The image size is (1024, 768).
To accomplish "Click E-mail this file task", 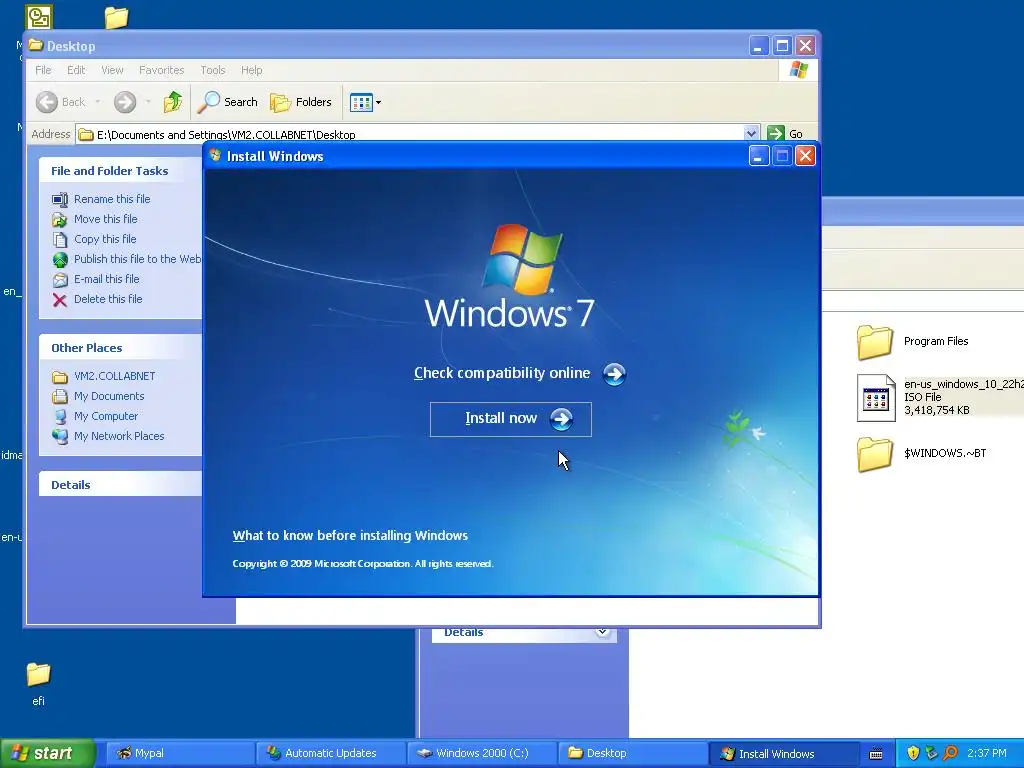I will point(106,279).
